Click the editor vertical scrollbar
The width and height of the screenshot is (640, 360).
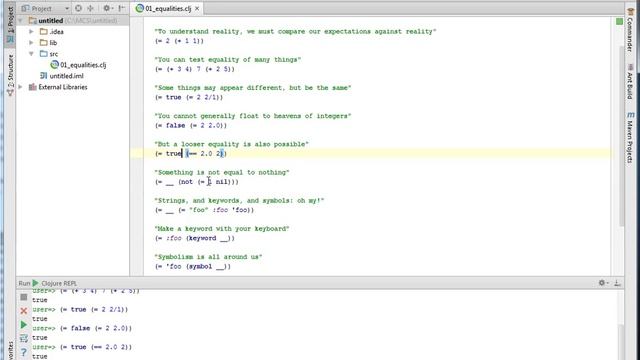pyautogui.click(x=621, y=135)
